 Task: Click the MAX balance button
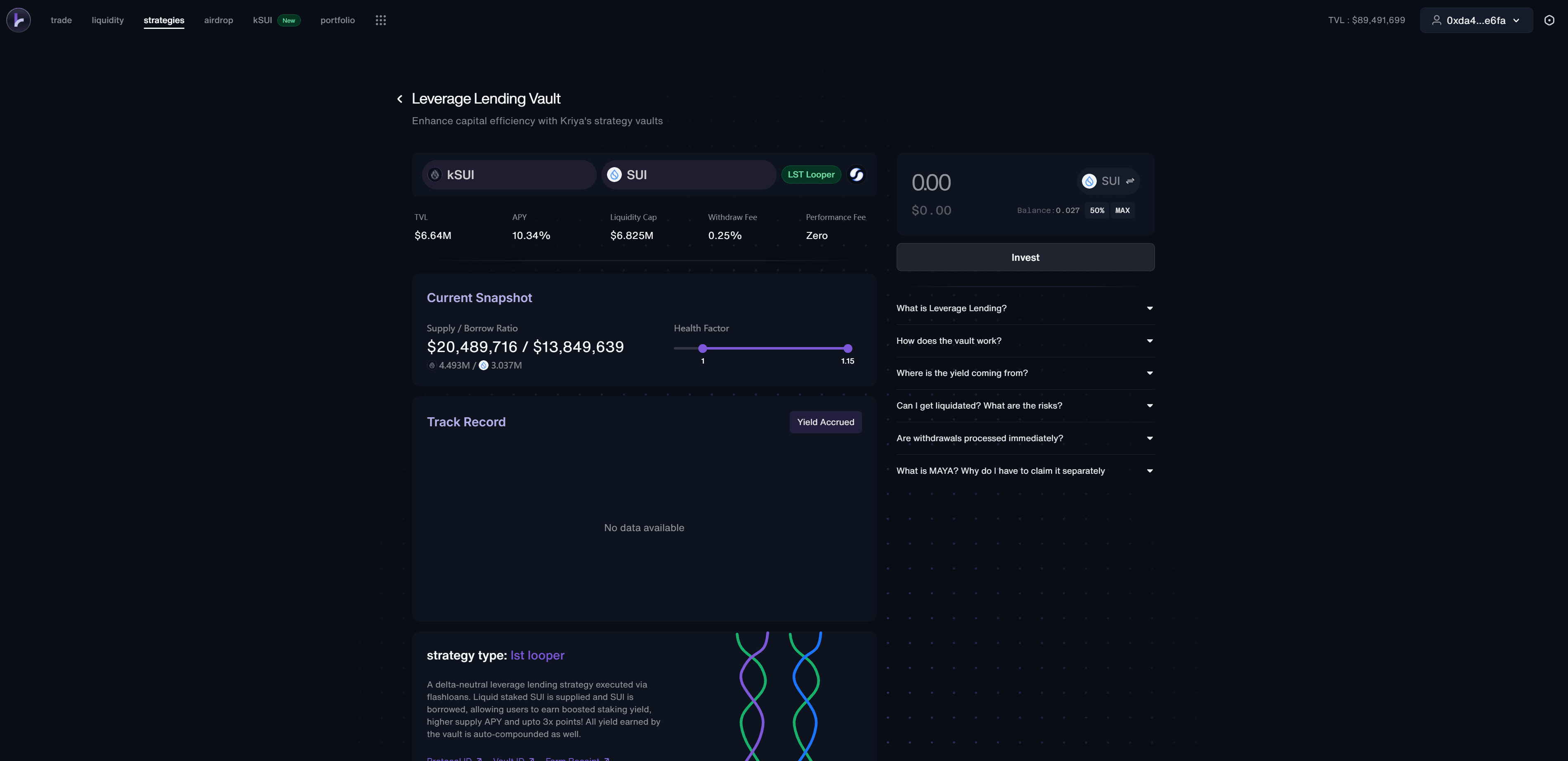point(1122,210)
